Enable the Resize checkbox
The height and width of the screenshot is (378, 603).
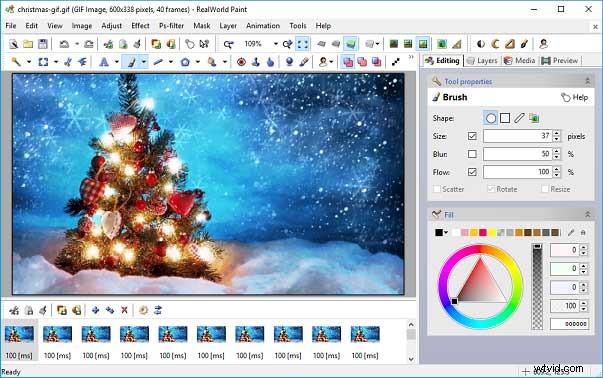click(x=545, y=189)
